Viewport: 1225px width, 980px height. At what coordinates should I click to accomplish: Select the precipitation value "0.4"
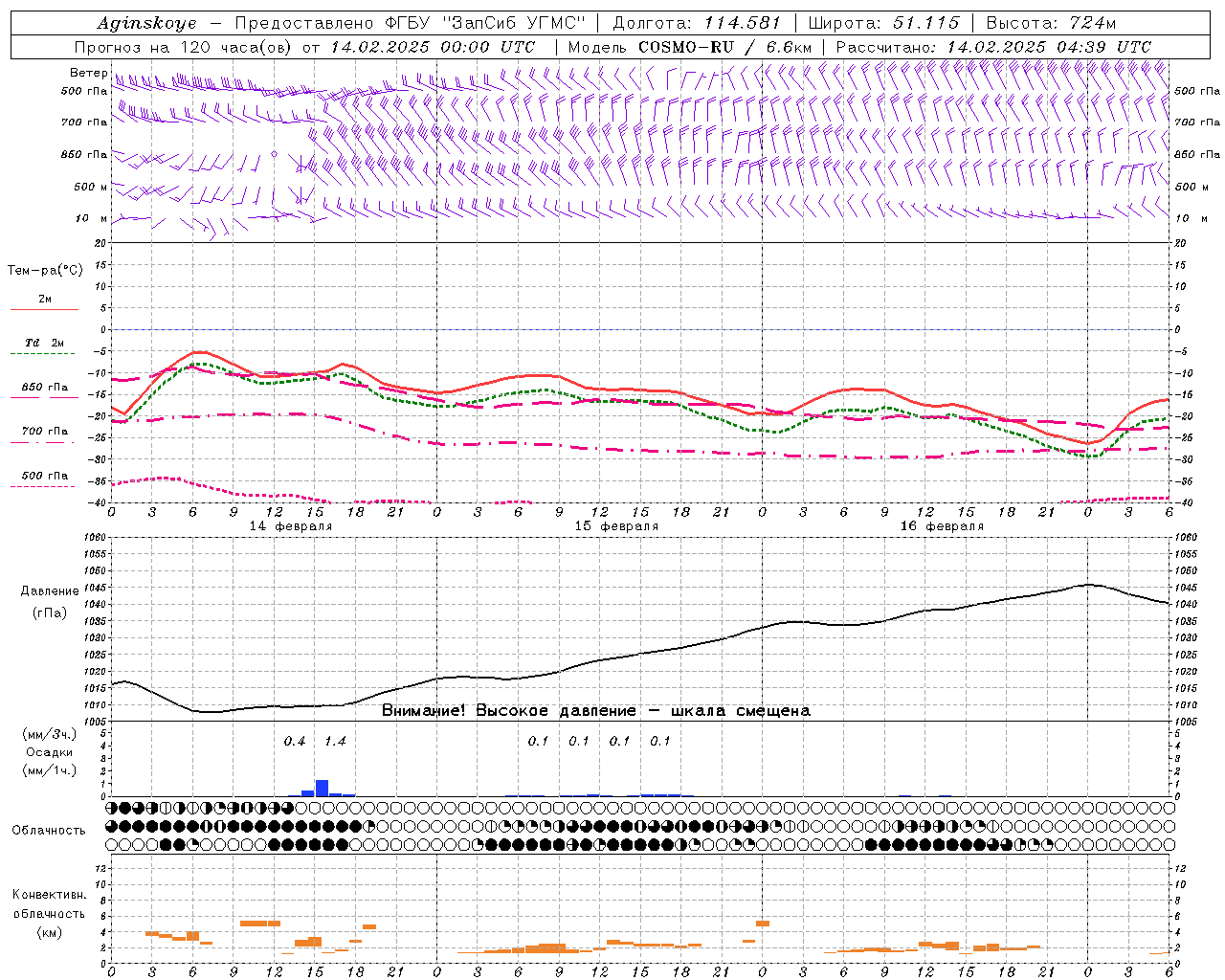pyautogui.click(x=295, y=741)
